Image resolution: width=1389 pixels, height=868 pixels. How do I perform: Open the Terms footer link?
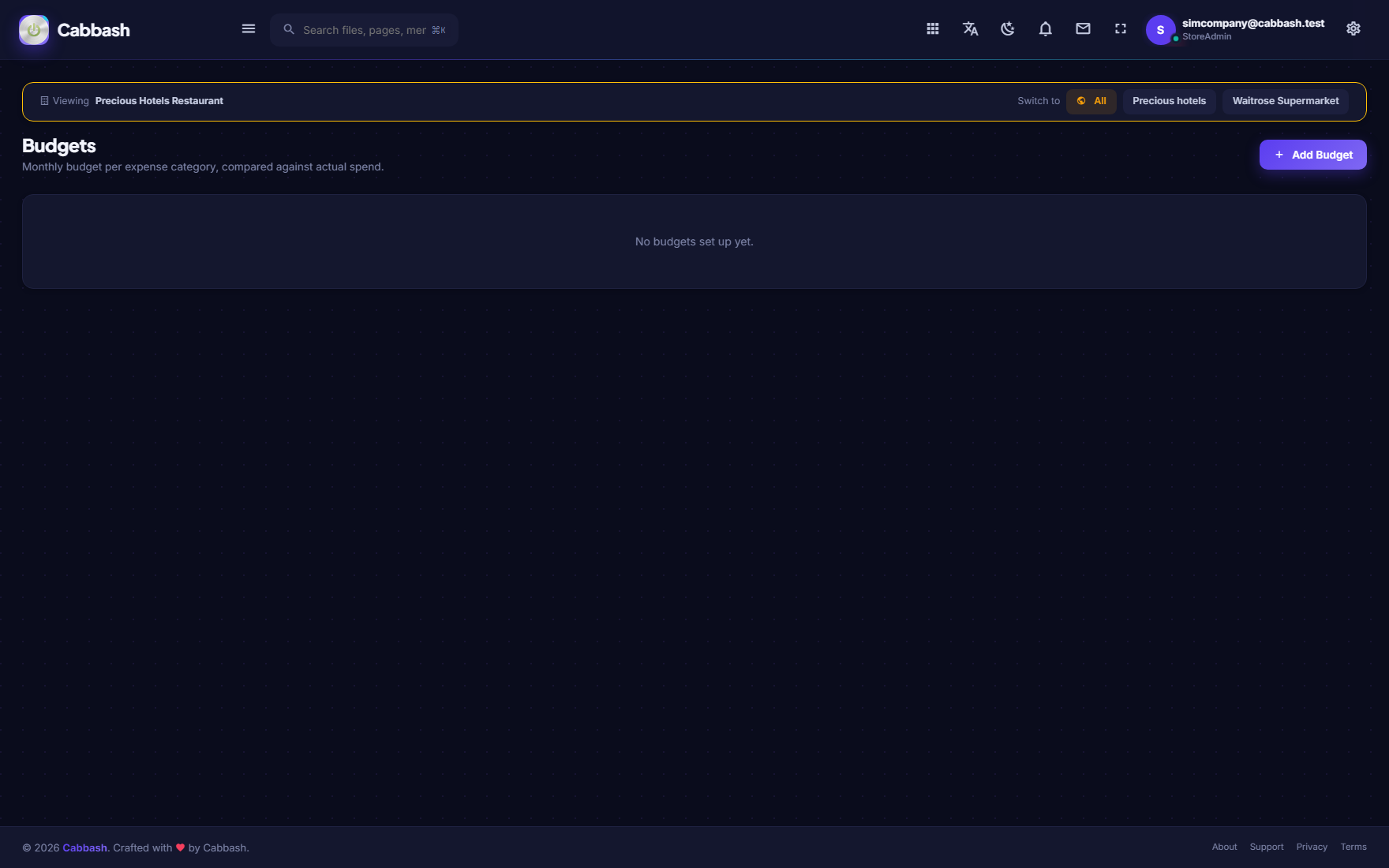tap(1353, 847)
